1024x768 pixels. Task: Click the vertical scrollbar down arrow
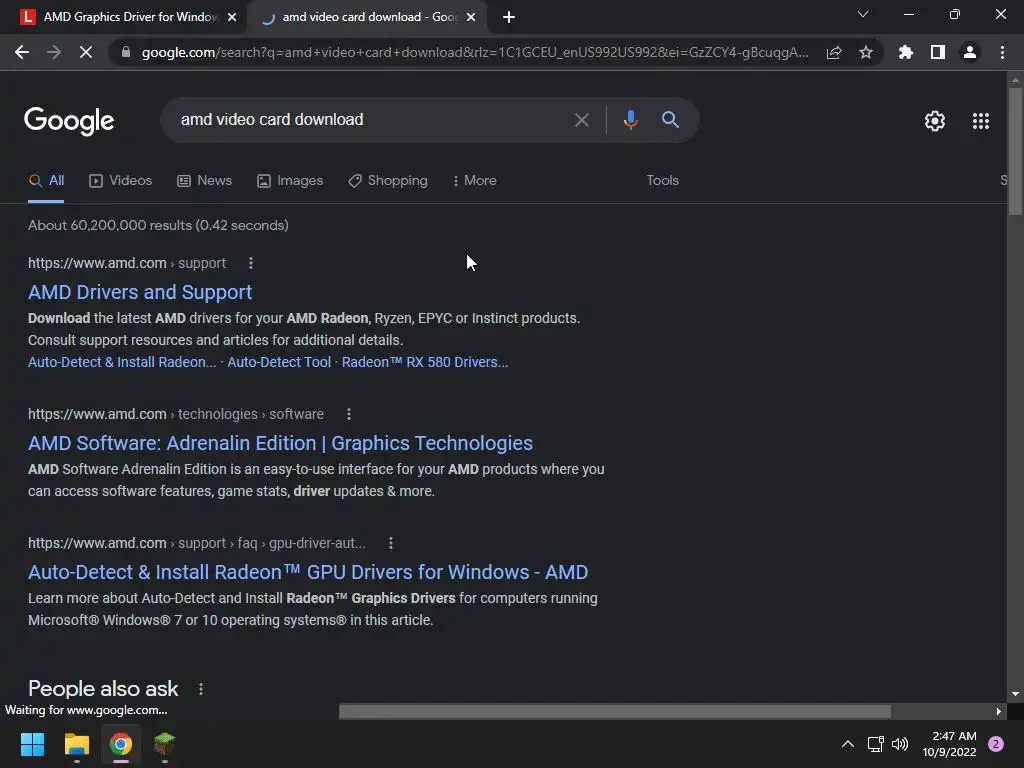click(x=1015, y=694)
